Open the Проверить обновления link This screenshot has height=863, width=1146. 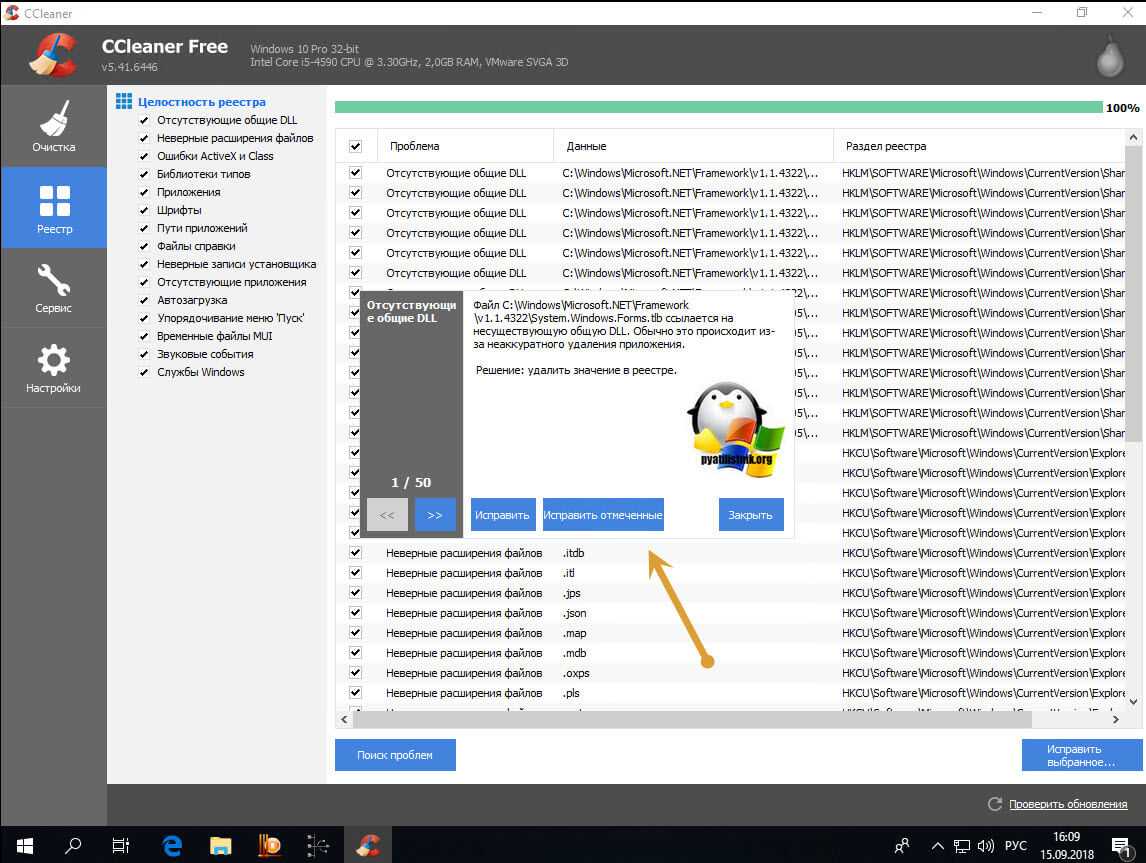pos(1067,804)
